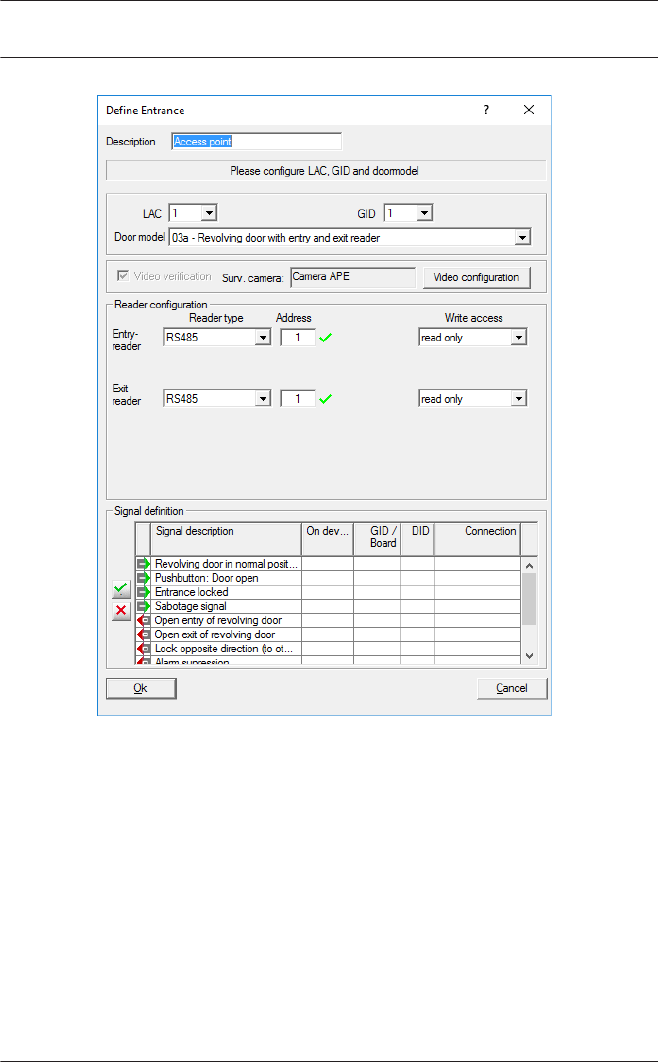Open Exit reader Write access dropdown

click(x=519, y=399)
